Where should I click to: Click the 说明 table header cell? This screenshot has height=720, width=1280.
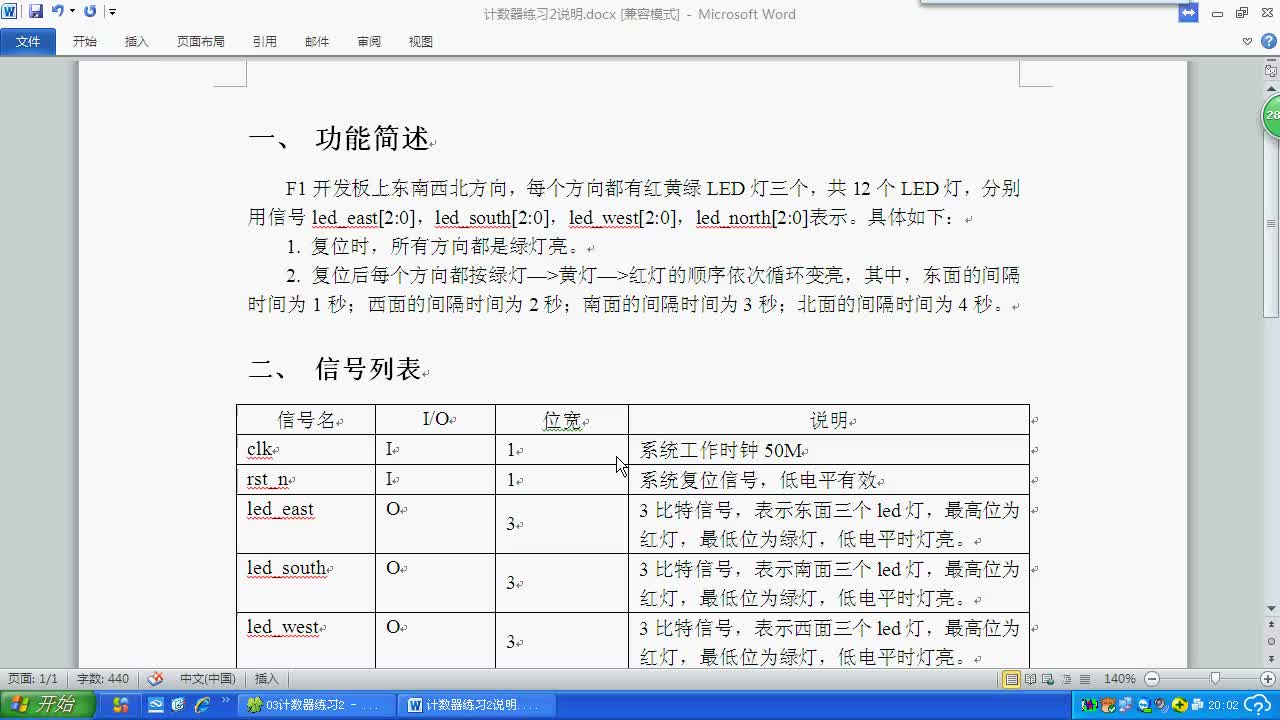pyautogui.click(x=829, y=420)
